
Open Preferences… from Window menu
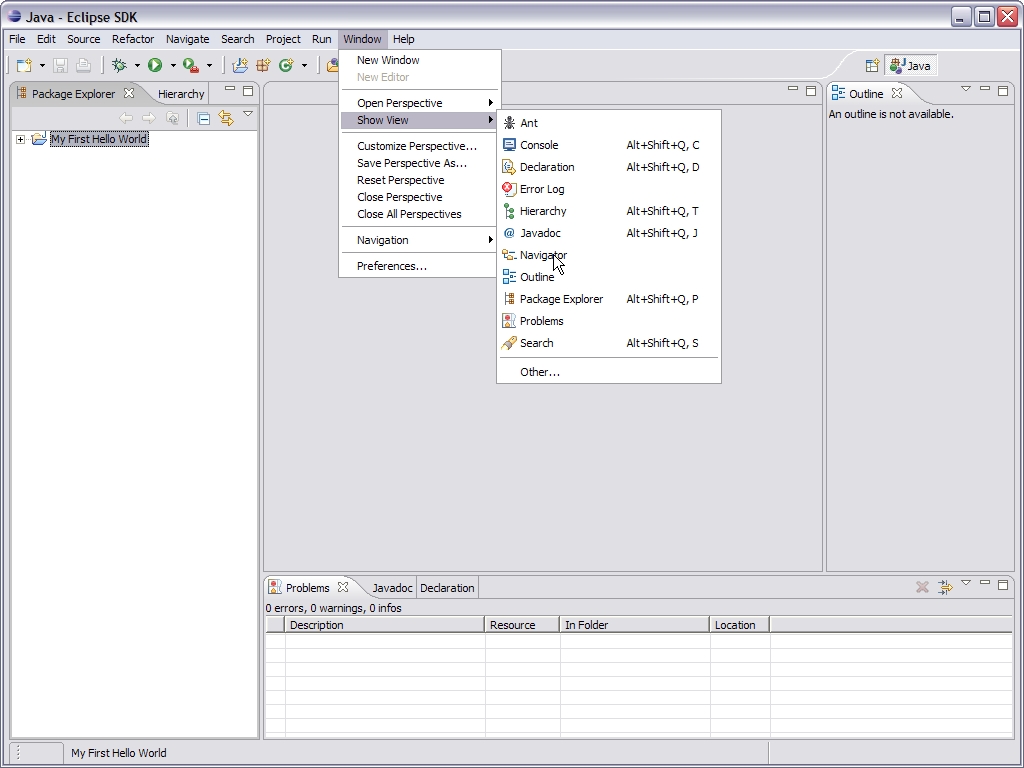tap(419, 266)
